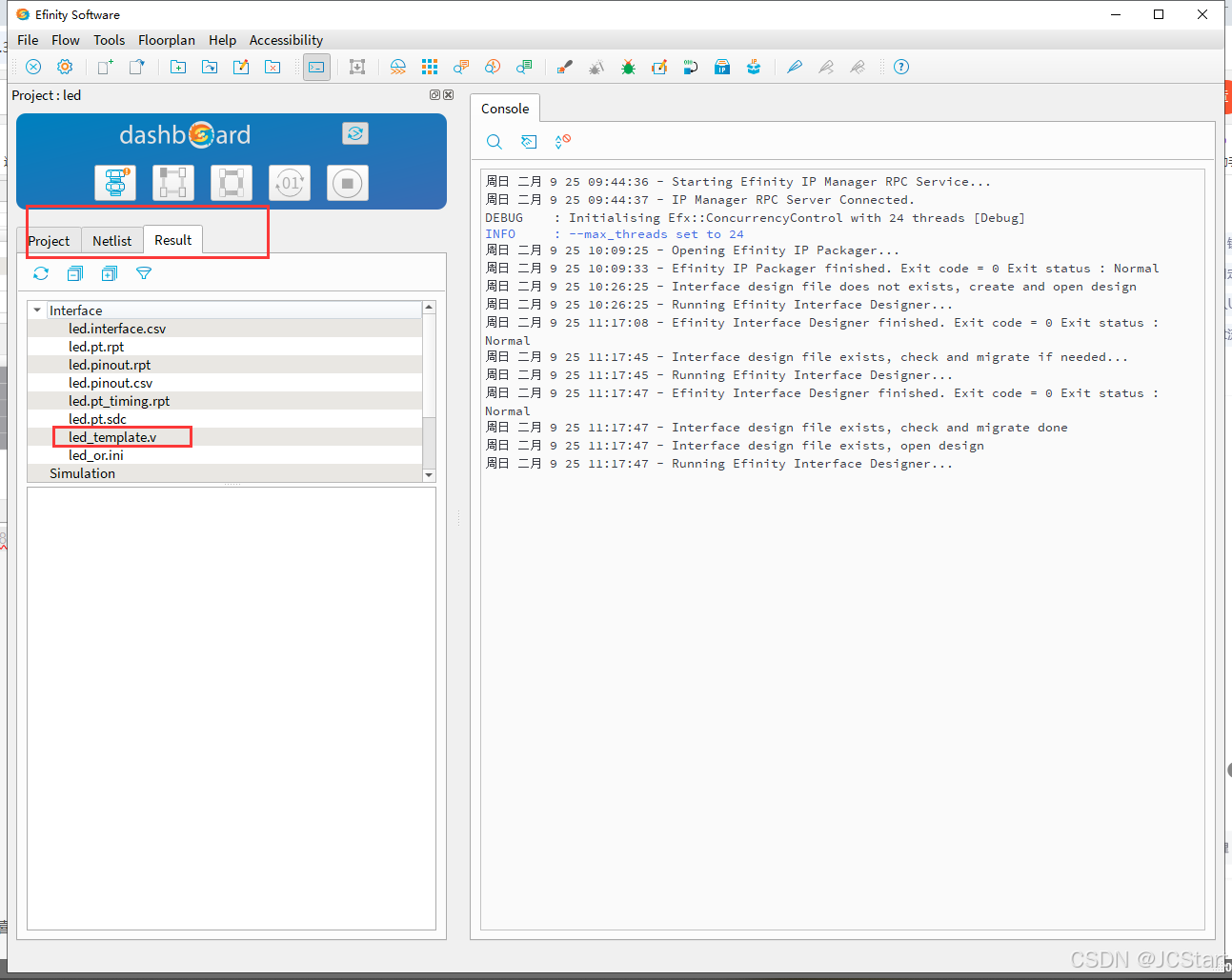
Task: Click the gauge with orange arrows icon
Action: click(x=398, y=67)
